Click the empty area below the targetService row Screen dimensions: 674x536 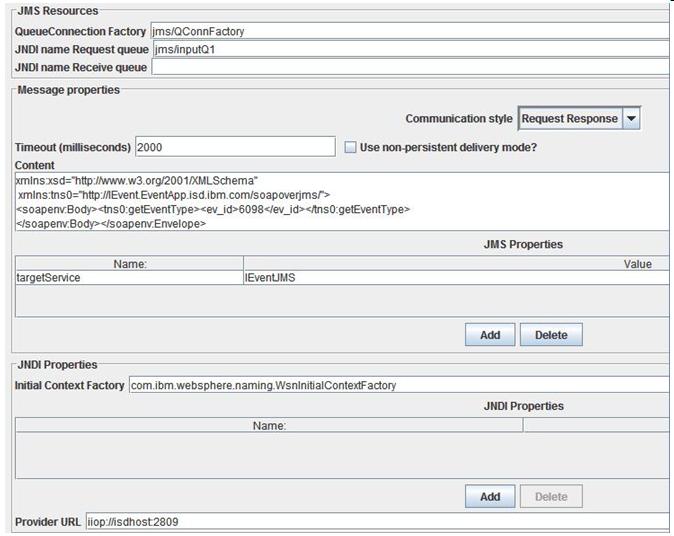[x=340, y=301]
